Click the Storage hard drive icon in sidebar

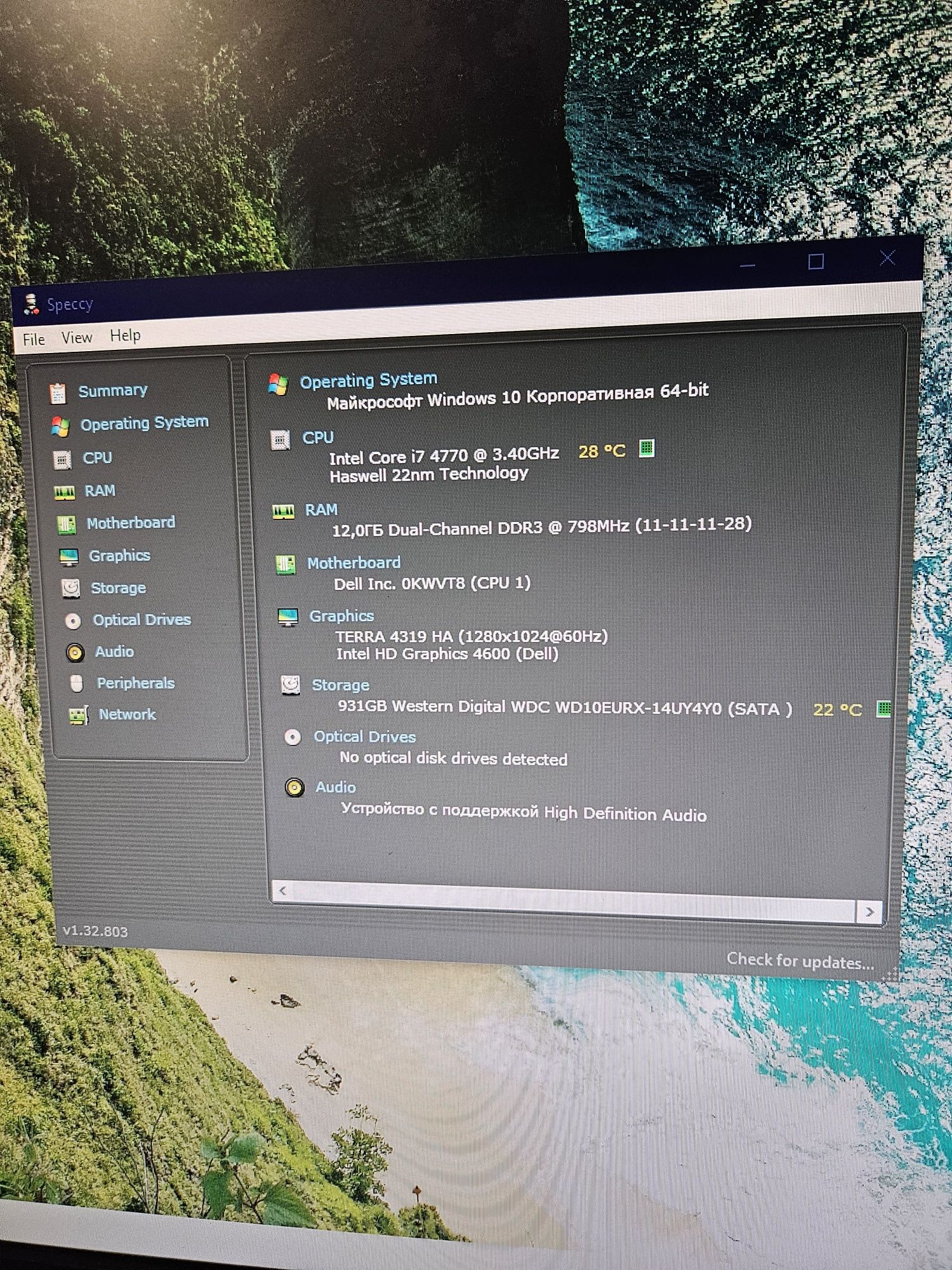coord(71,589)
